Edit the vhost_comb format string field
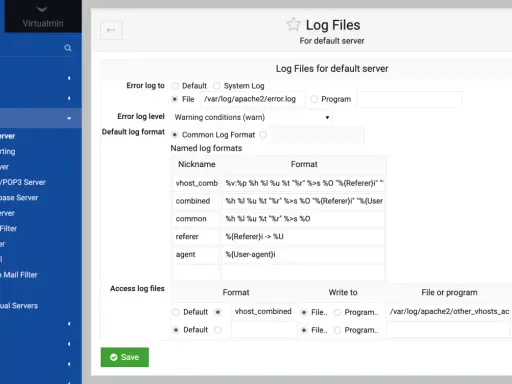512x384 pixels. (303, 183)
